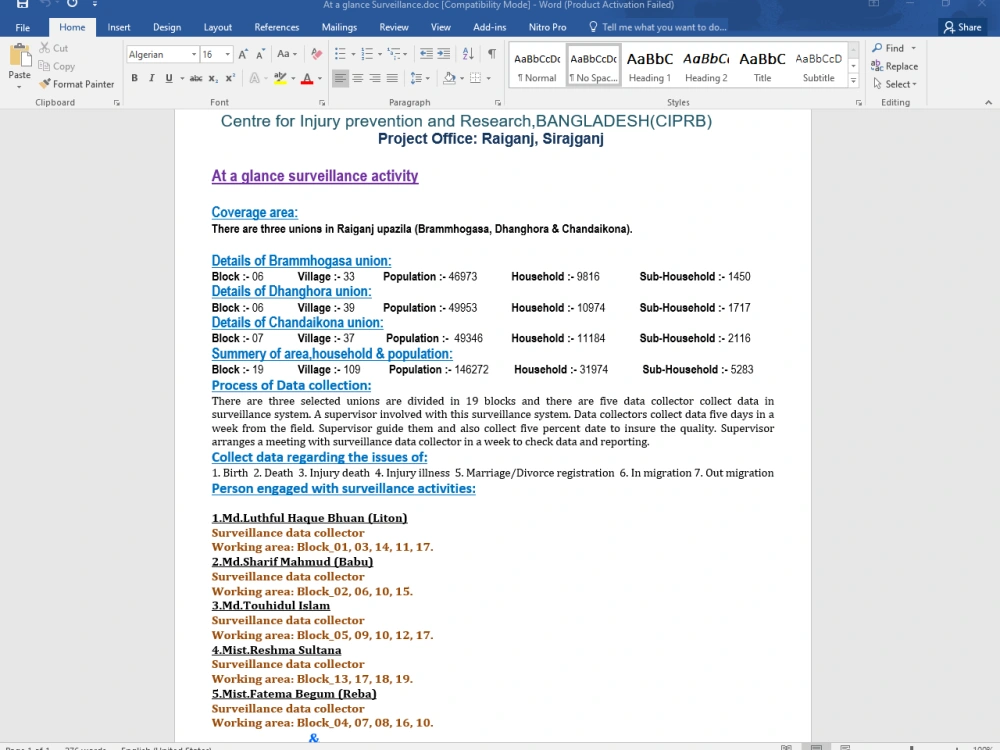Image resolution: width=1000 pixels, height=750 pixels.
Task: Decrease paragraph indent
Action: tap(426, 54)
